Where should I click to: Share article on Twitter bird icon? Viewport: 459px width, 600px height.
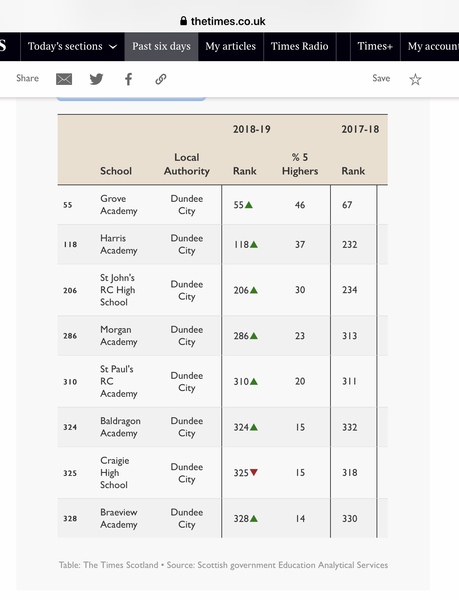pyautogui.click(x=96, y=79)
